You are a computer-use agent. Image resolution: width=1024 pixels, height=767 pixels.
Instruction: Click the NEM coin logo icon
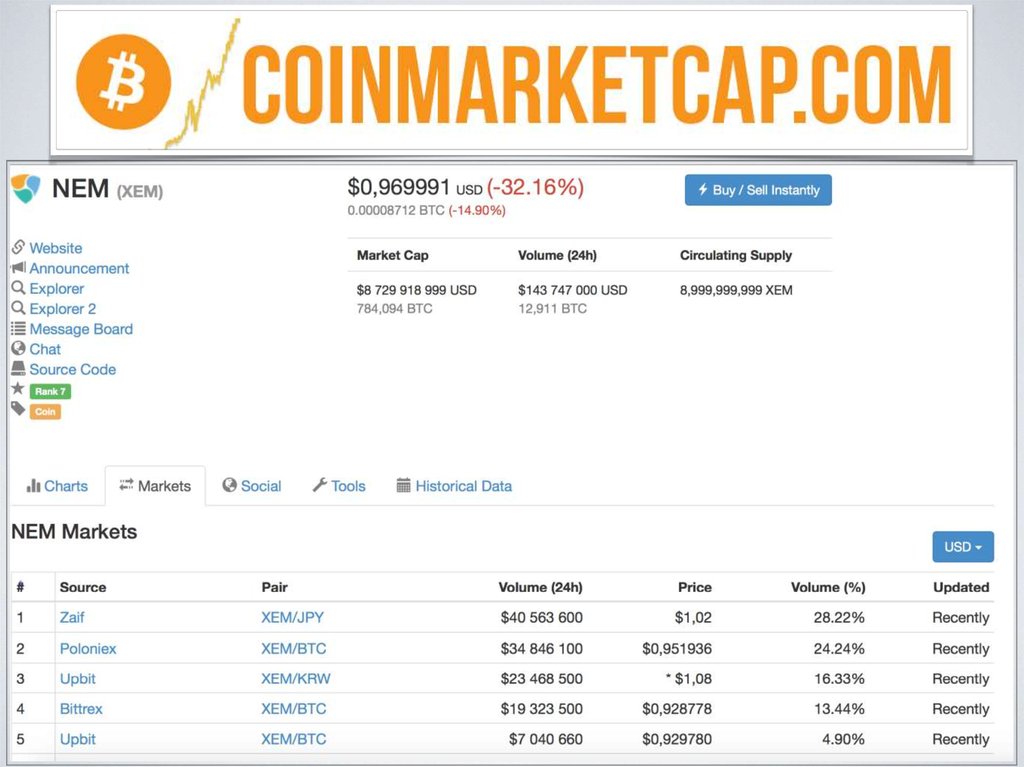26,189
